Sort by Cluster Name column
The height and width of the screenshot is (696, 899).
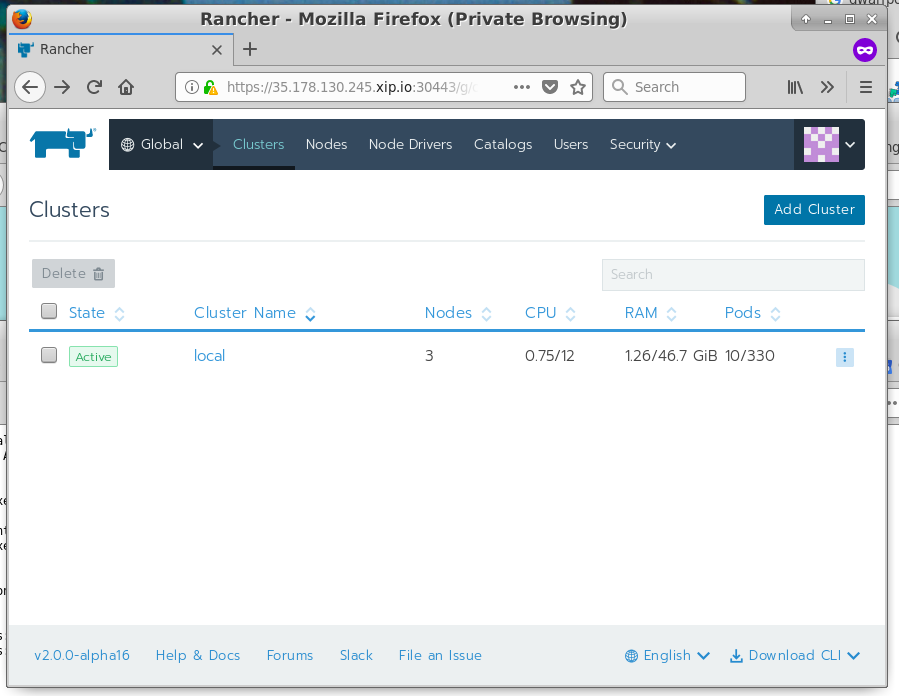[x=255, y=313]
